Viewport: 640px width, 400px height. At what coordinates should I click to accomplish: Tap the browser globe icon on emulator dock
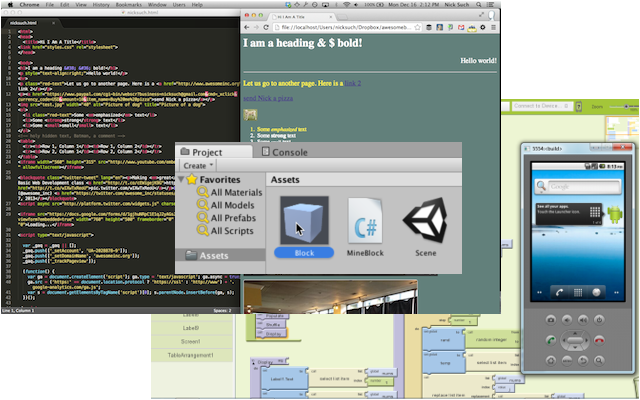coord(596,292)
